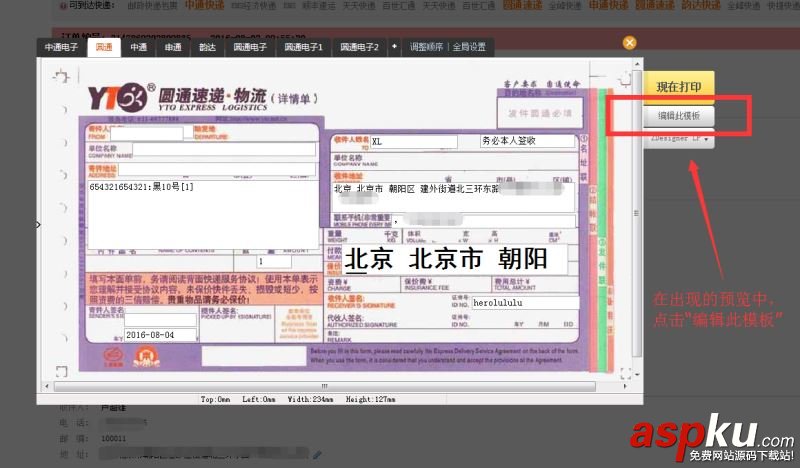Image resolution: width=800 pixels, height=468 pixels.
Task: Click the sender address blank field
Action: (x=217, y=169)
